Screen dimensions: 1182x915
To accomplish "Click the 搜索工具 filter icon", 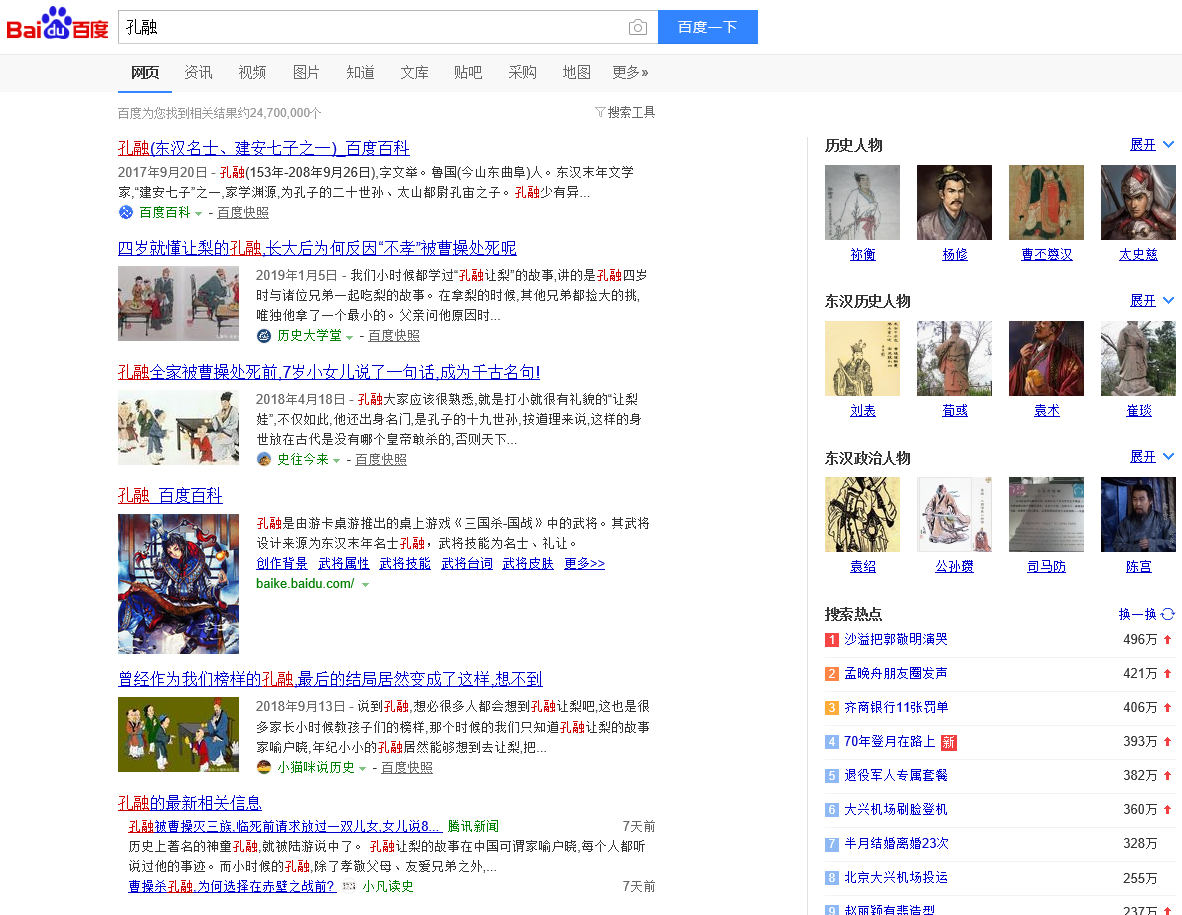I will pos(600,112).
